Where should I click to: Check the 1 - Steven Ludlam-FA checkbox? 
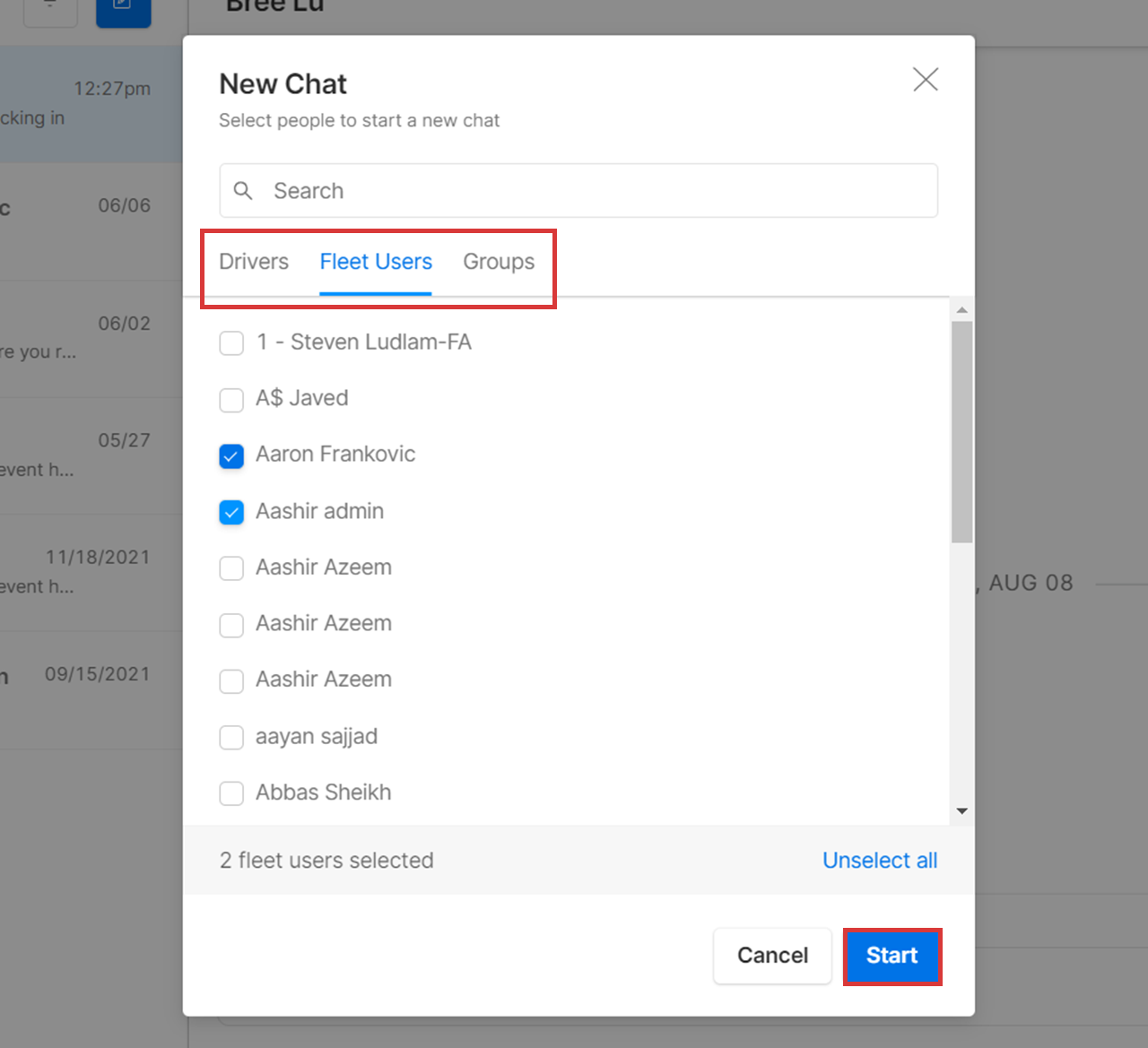point(231,343)
